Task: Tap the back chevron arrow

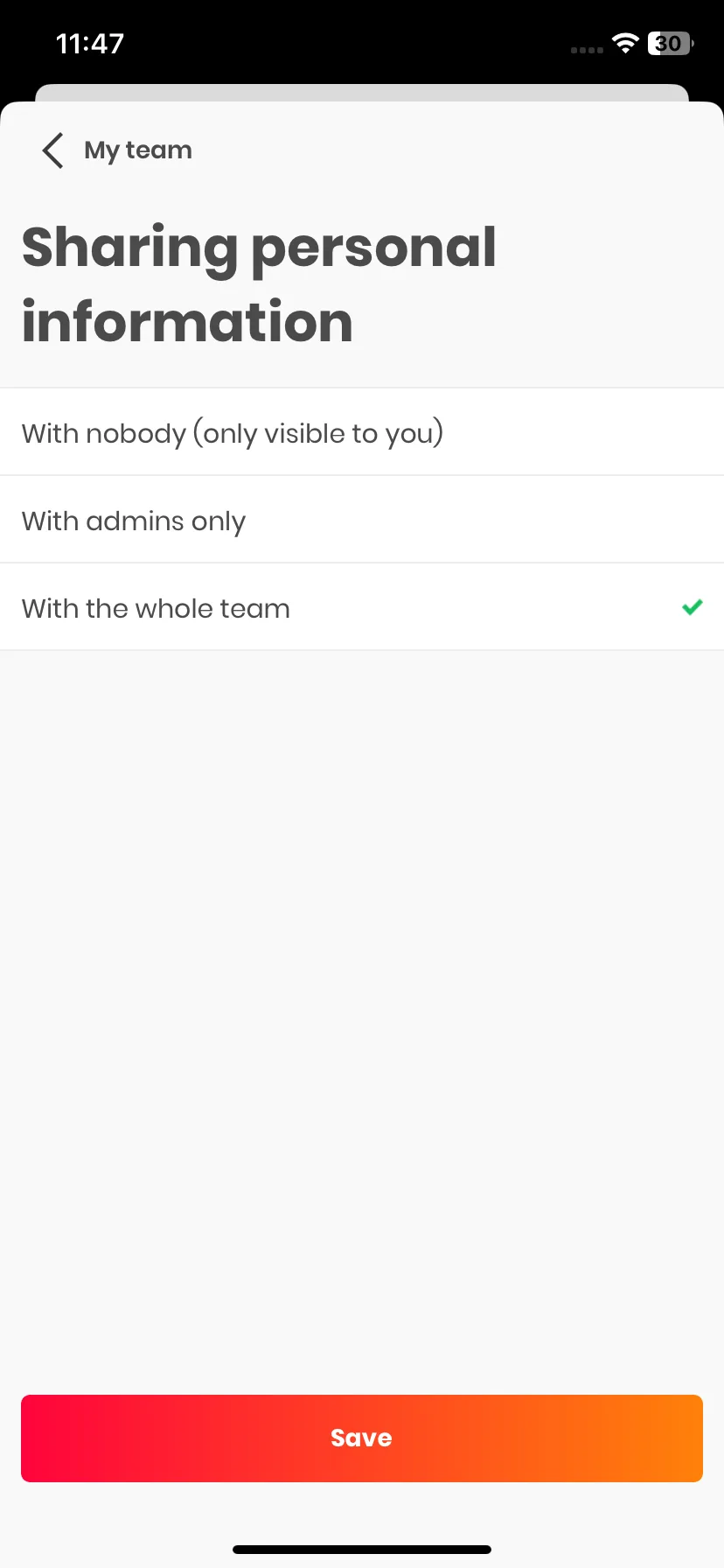Action: tap(52, 150)
